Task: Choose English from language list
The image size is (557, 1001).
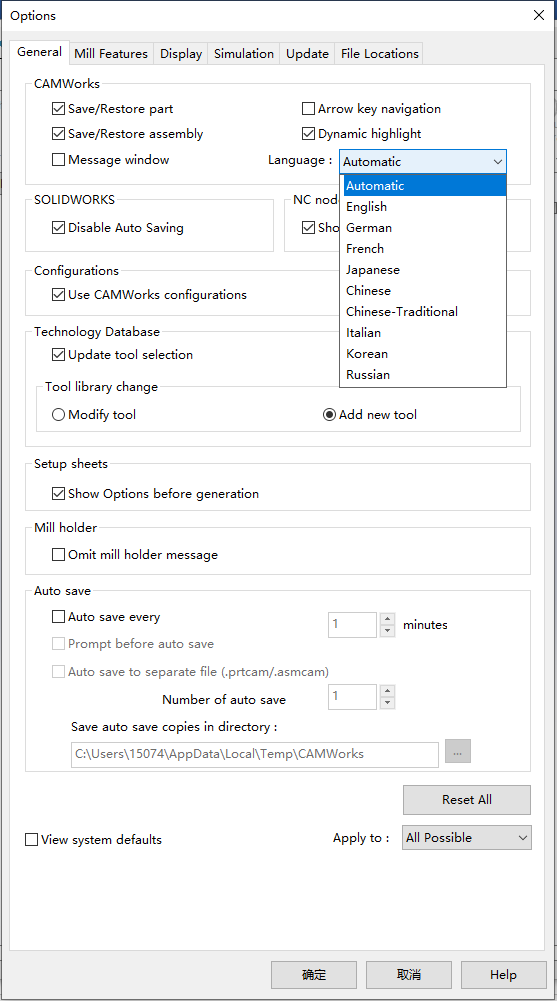Action: (423, 207)
